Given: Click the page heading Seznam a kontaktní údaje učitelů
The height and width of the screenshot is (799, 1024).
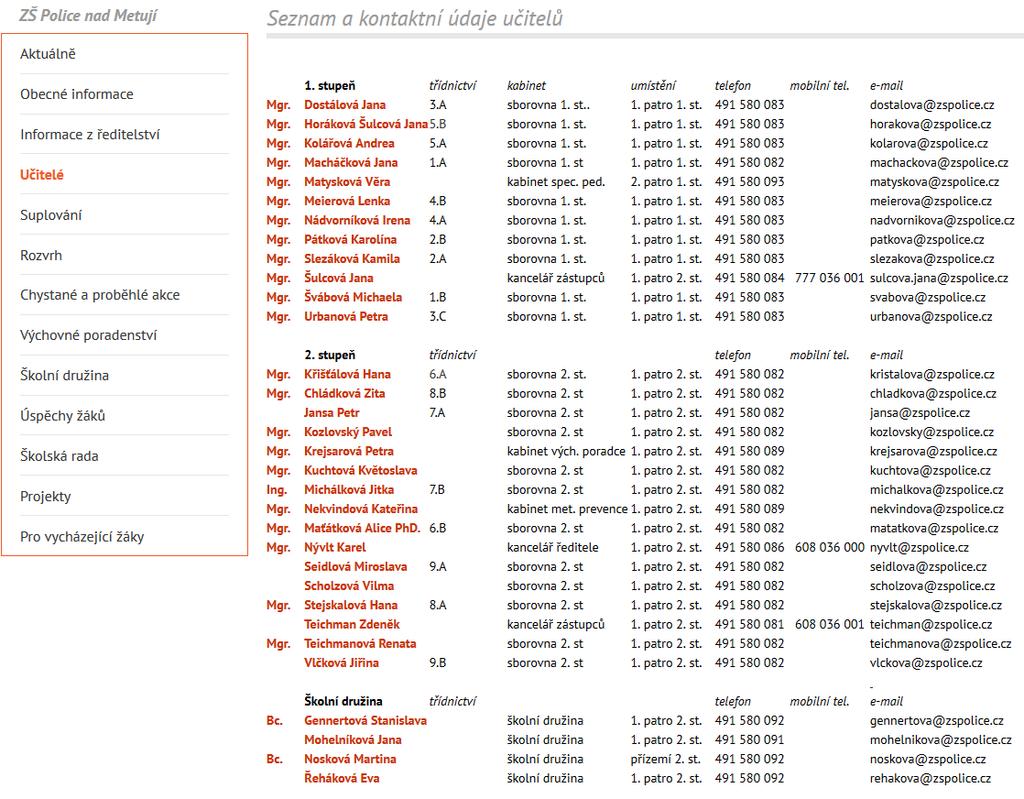Looking at the screenshot, I should coord(415,18).
